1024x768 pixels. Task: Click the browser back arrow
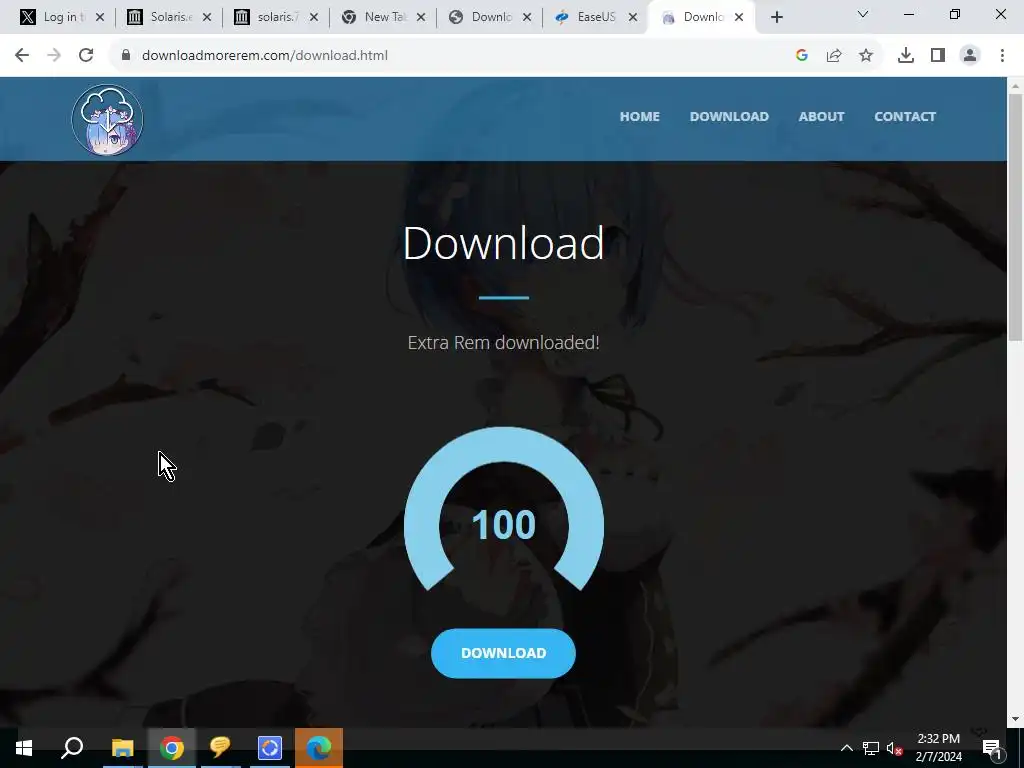[x=22, y=56]
